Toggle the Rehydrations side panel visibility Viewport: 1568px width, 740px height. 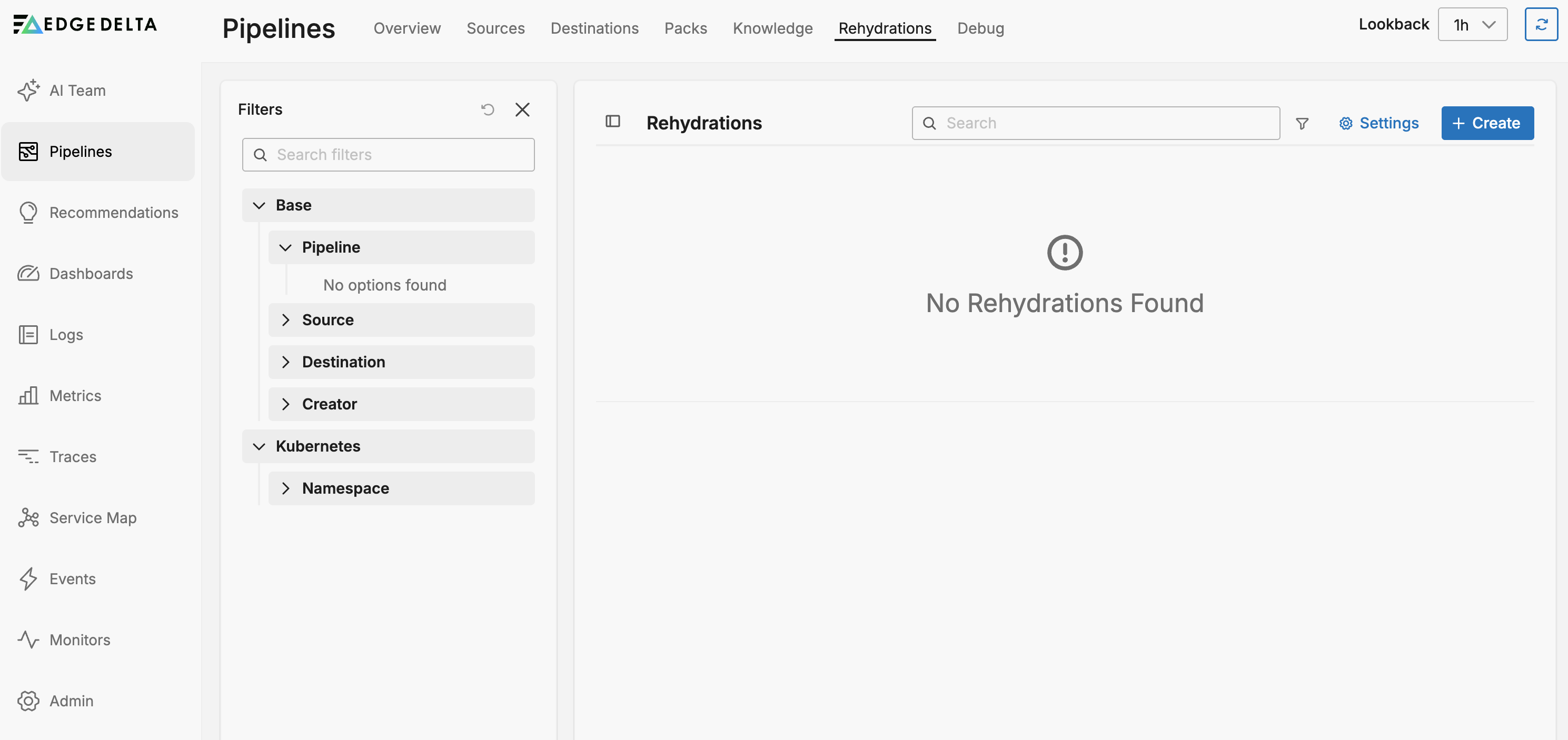(613, 122)
